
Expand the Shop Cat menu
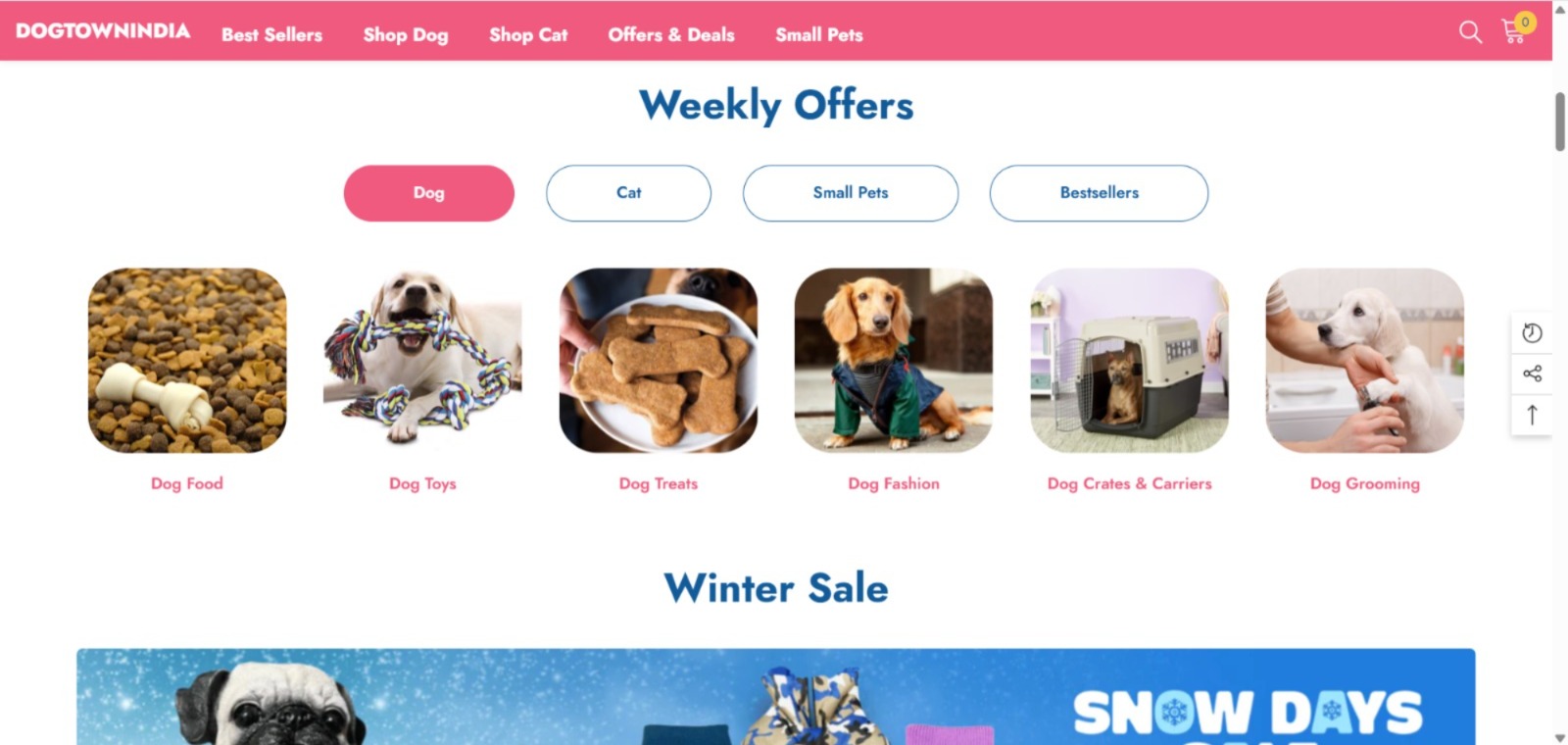click(528, 34)
